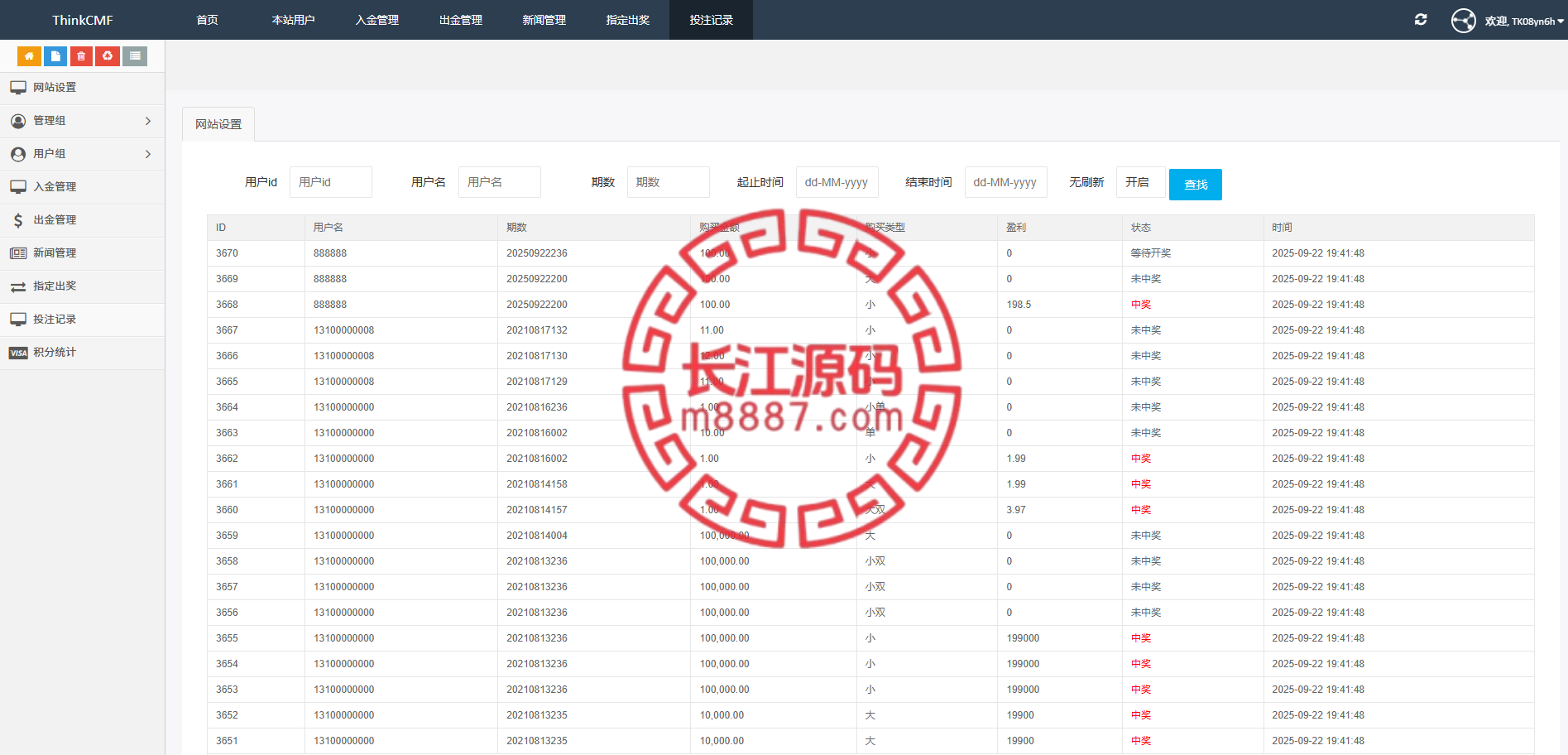Image resolution: width=1568 pixels, height=755 pixels.
Task: Click the gray list shortcut icon
Action: (x=135, y=56)
